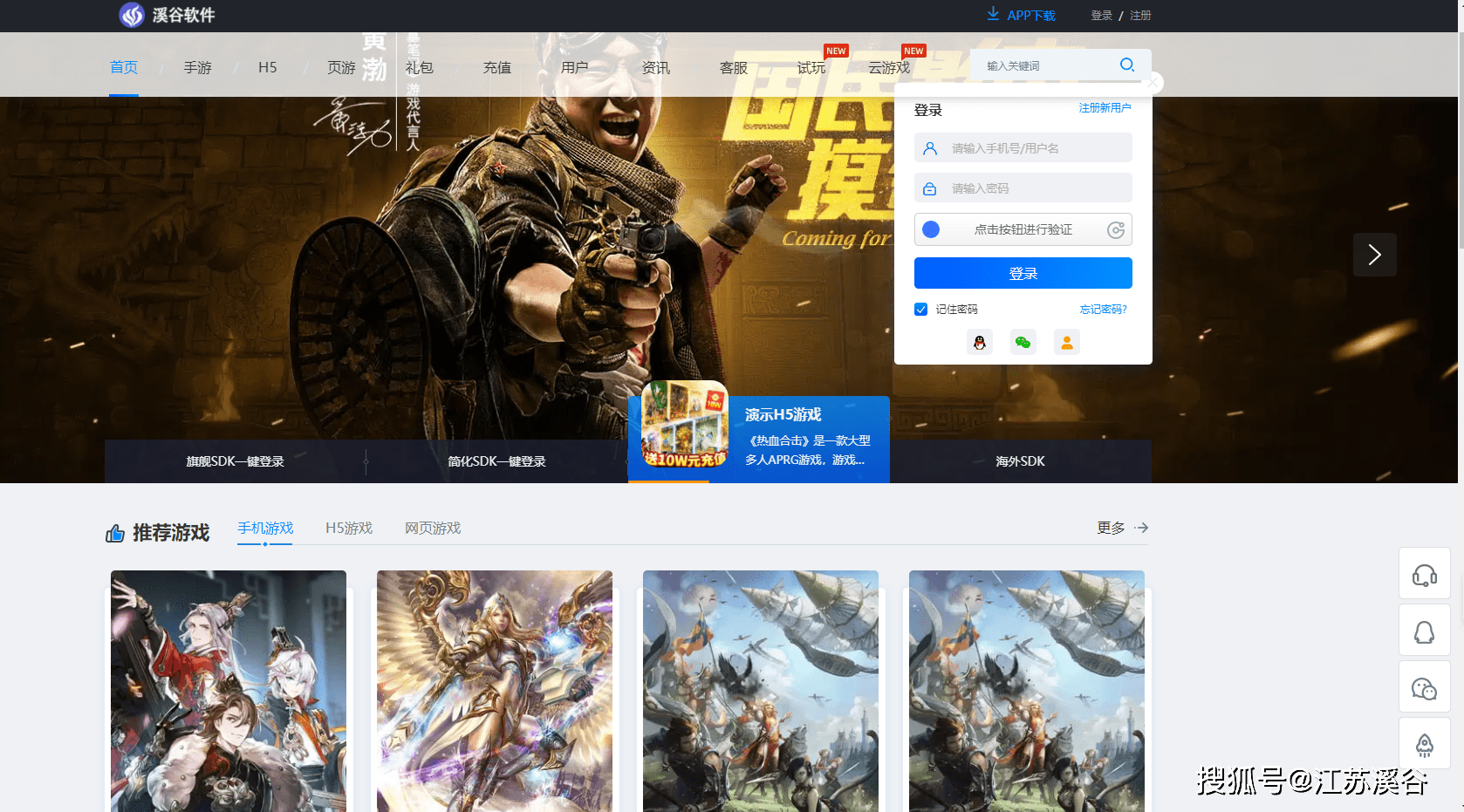The image size is (1464, 812).
Task: Click the QQ penguin login icon
Action: tap(980, 343)
